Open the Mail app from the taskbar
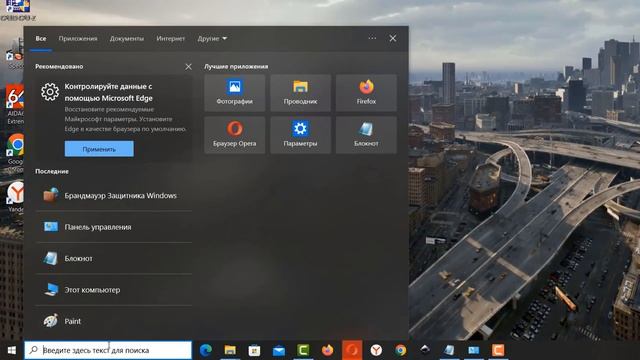This screenshot has width=640, height=360. (279, 350)
